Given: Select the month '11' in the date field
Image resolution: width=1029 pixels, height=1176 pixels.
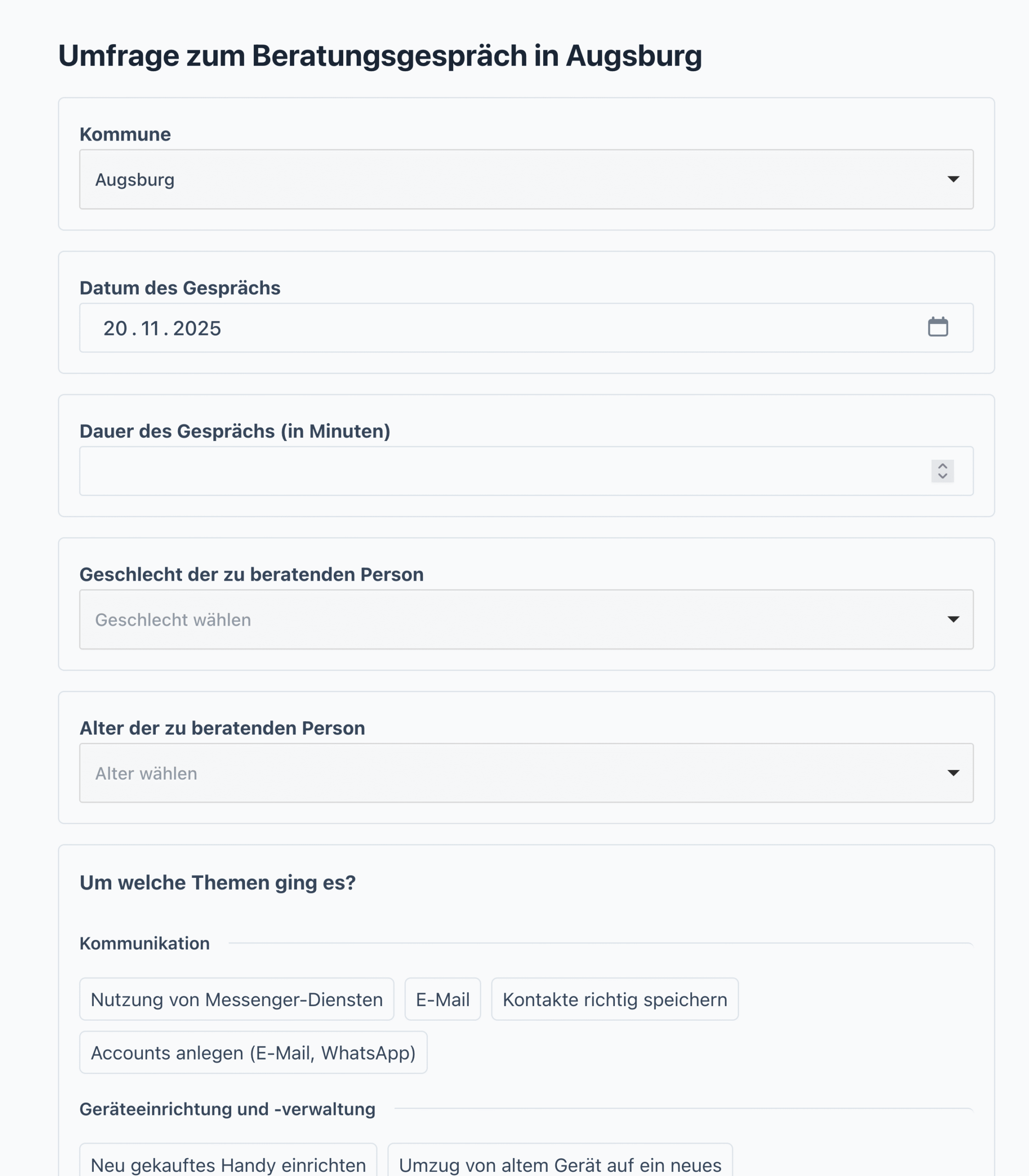Looking at the screenshot, I should 150,328.
